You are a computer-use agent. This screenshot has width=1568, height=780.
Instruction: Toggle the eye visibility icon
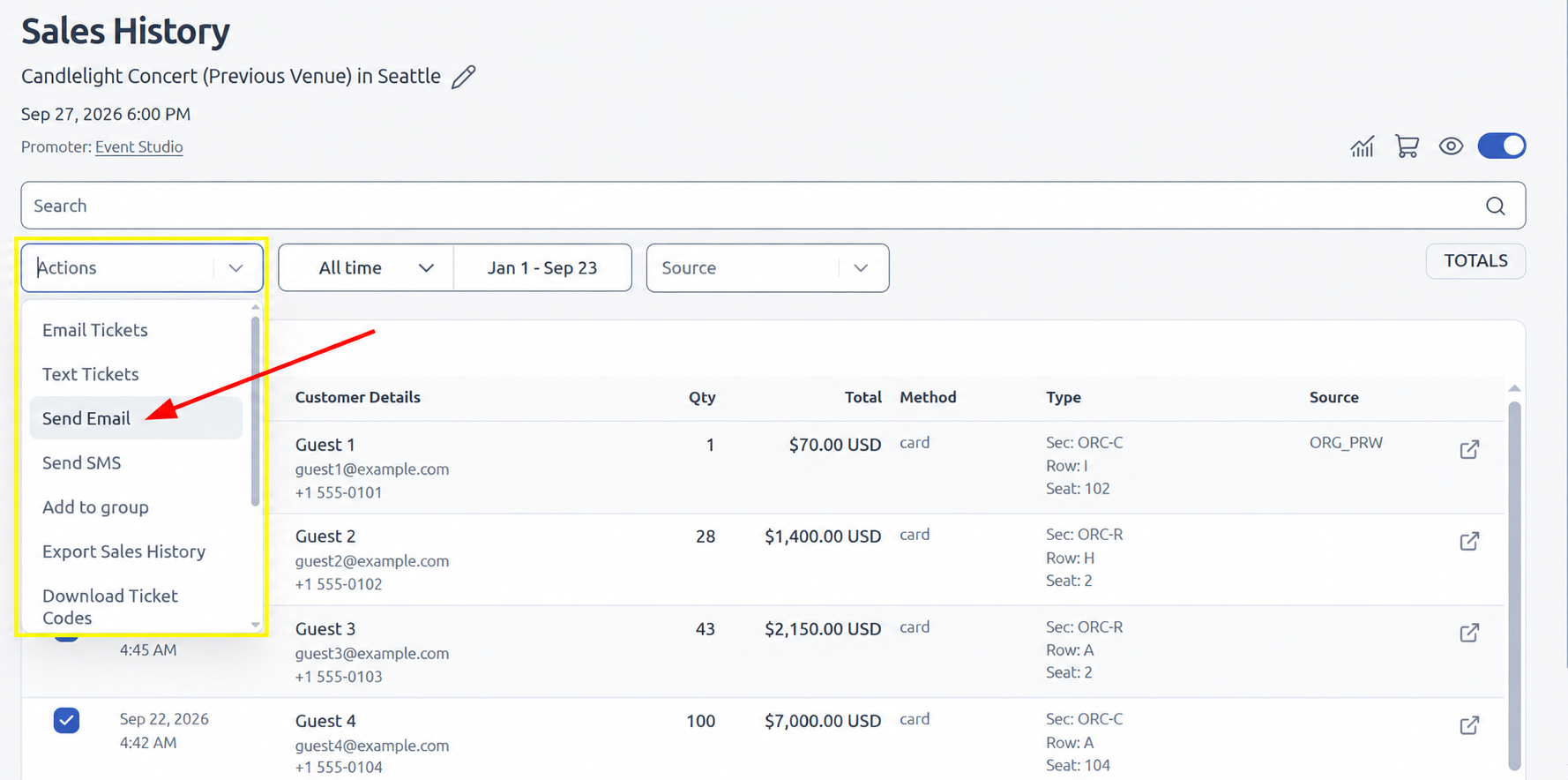(1451, 146)
